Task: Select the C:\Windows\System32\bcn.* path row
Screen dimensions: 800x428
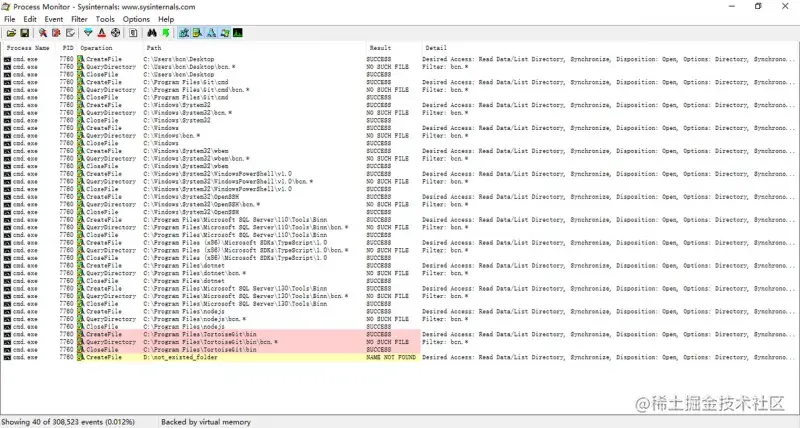Action: (399, 113)
